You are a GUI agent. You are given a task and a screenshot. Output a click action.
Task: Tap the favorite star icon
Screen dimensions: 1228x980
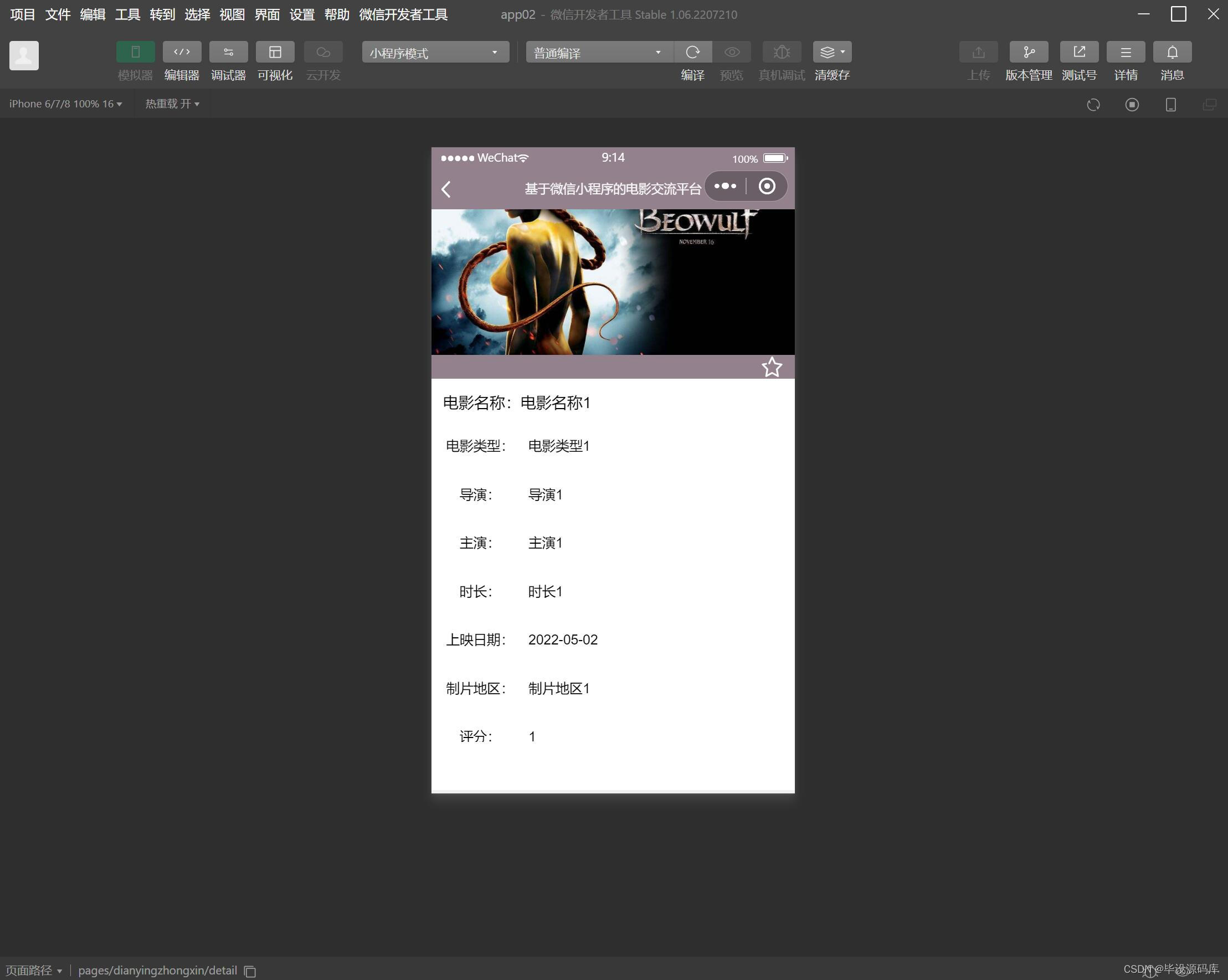(772, 367)
